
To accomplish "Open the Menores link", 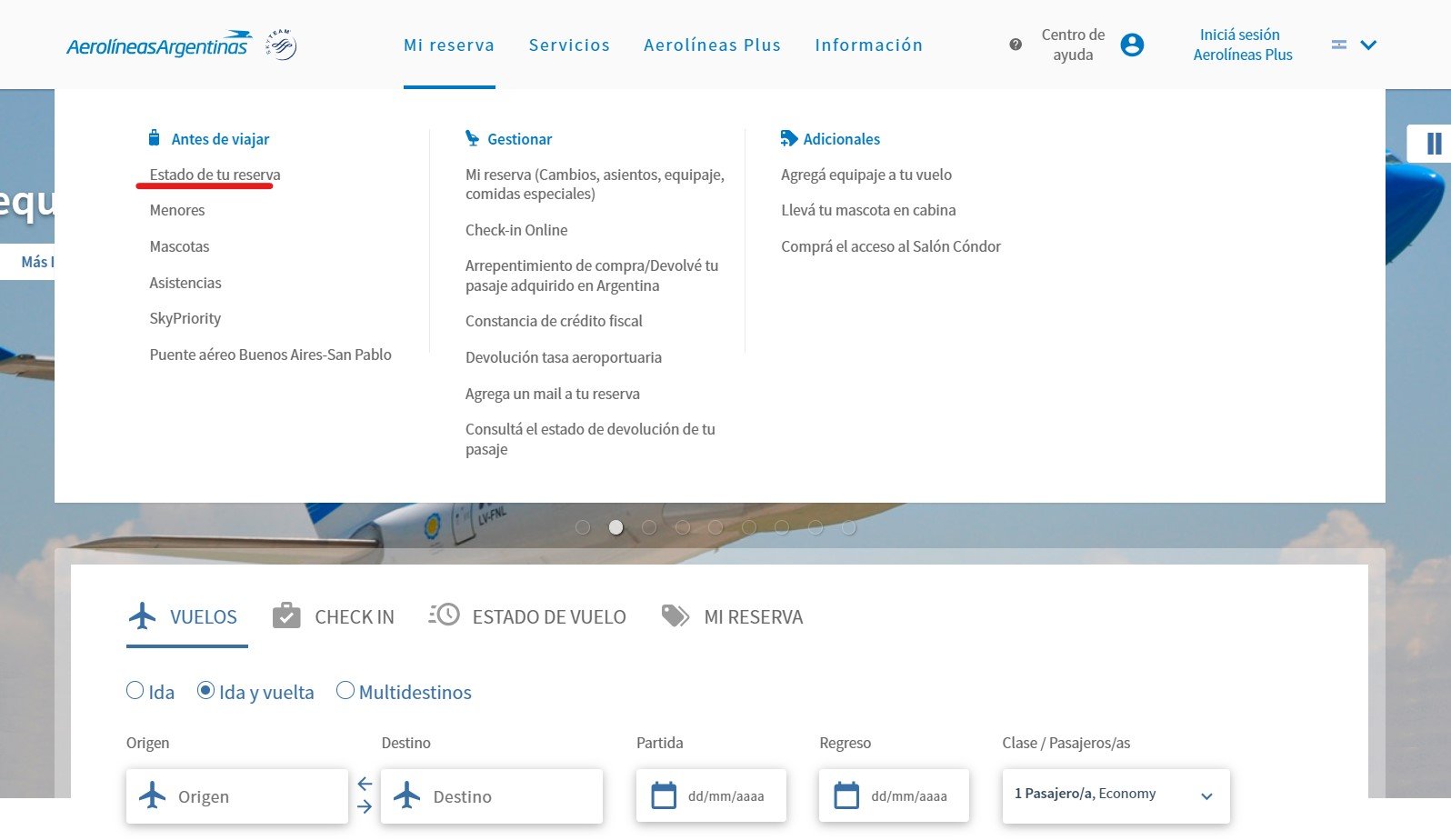I will [x=177, y=210].
